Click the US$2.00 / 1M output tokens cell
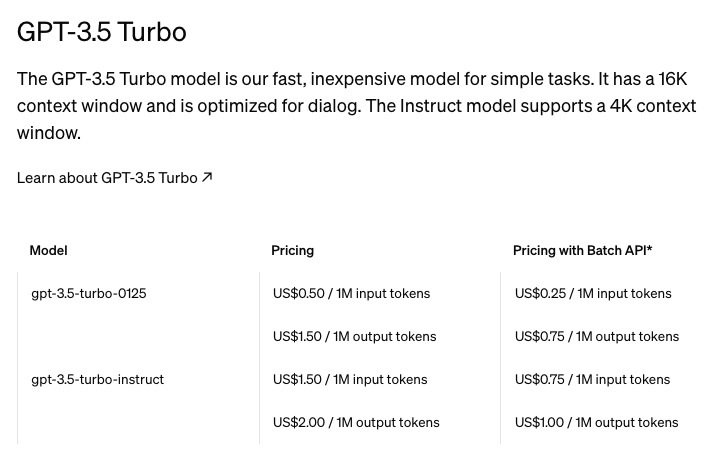Viewport: 725px width, 453px height. point(356,422)
